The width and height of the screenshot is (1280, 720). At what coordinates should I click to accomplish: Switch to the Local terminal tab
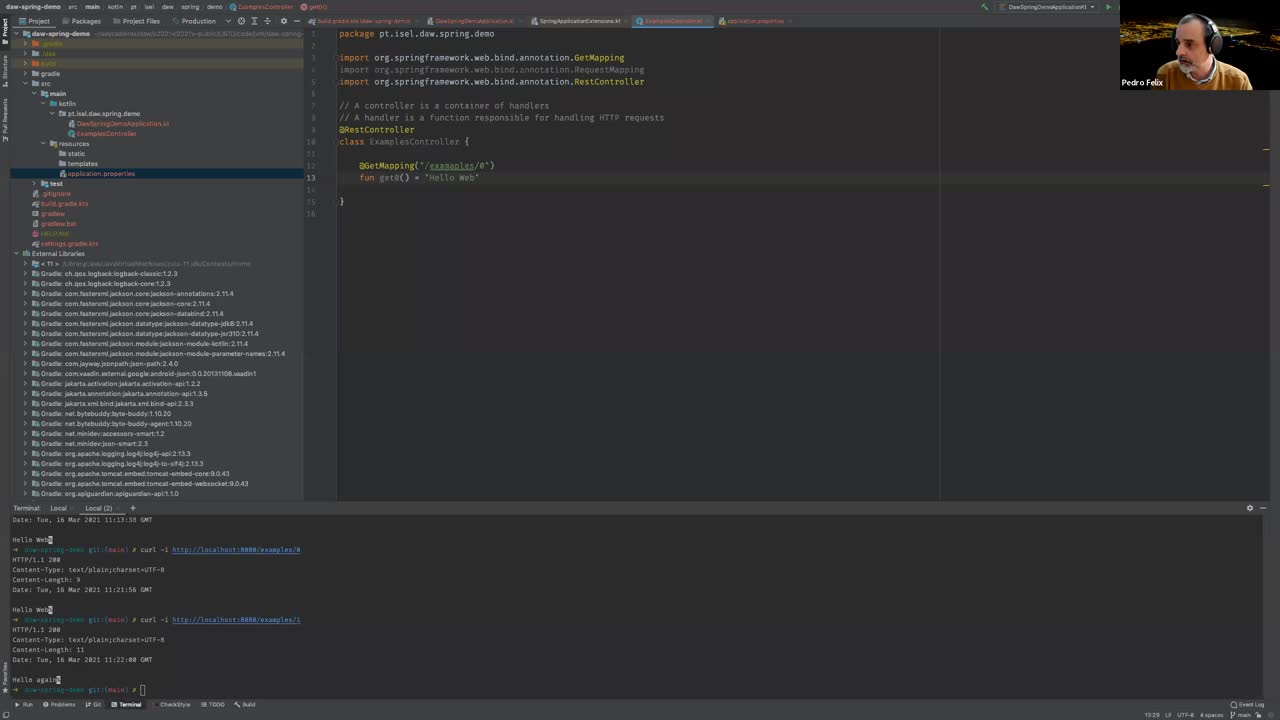58,508
